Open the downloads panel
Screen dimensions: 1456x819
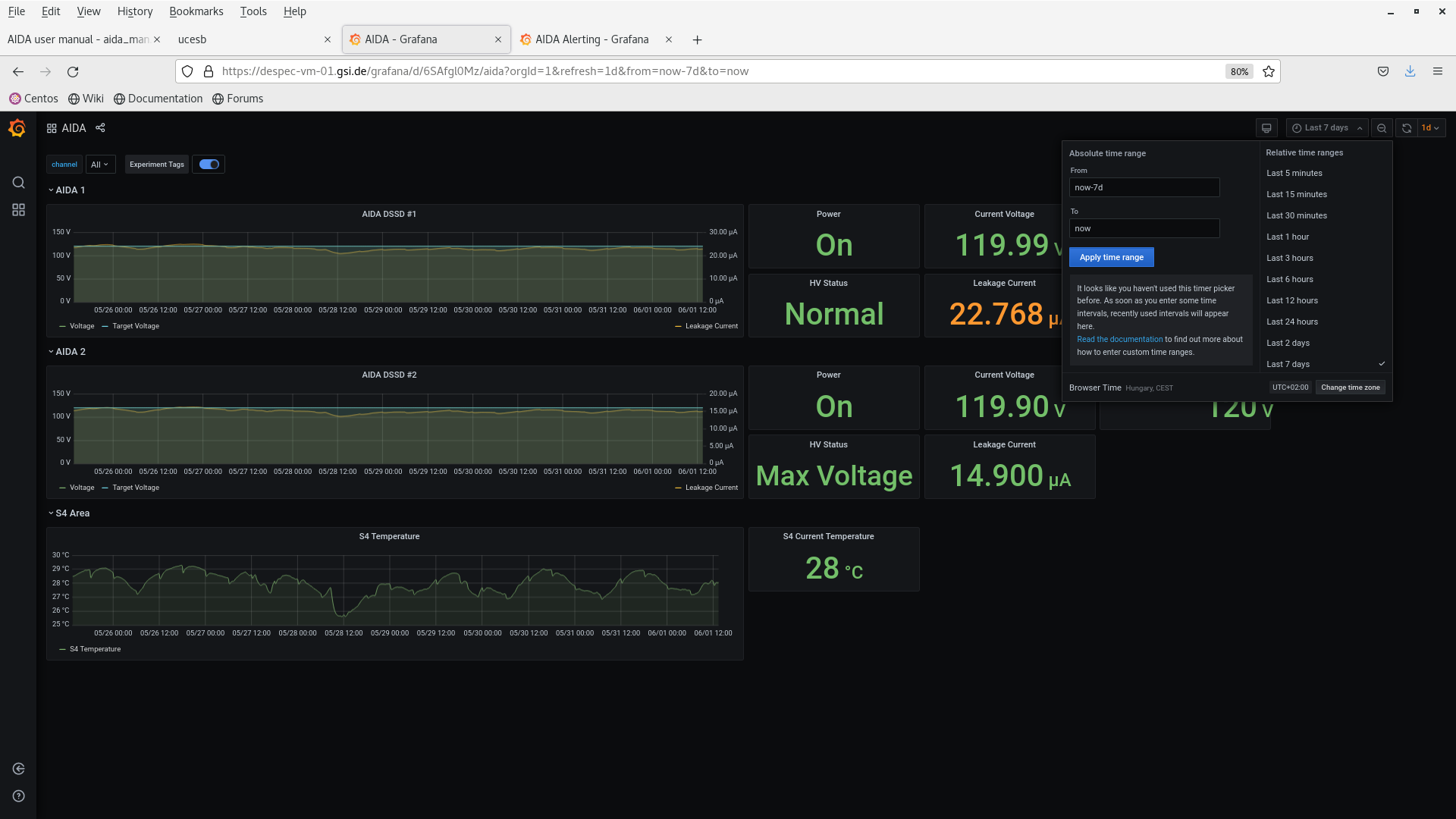click(x=1410, y=71)
